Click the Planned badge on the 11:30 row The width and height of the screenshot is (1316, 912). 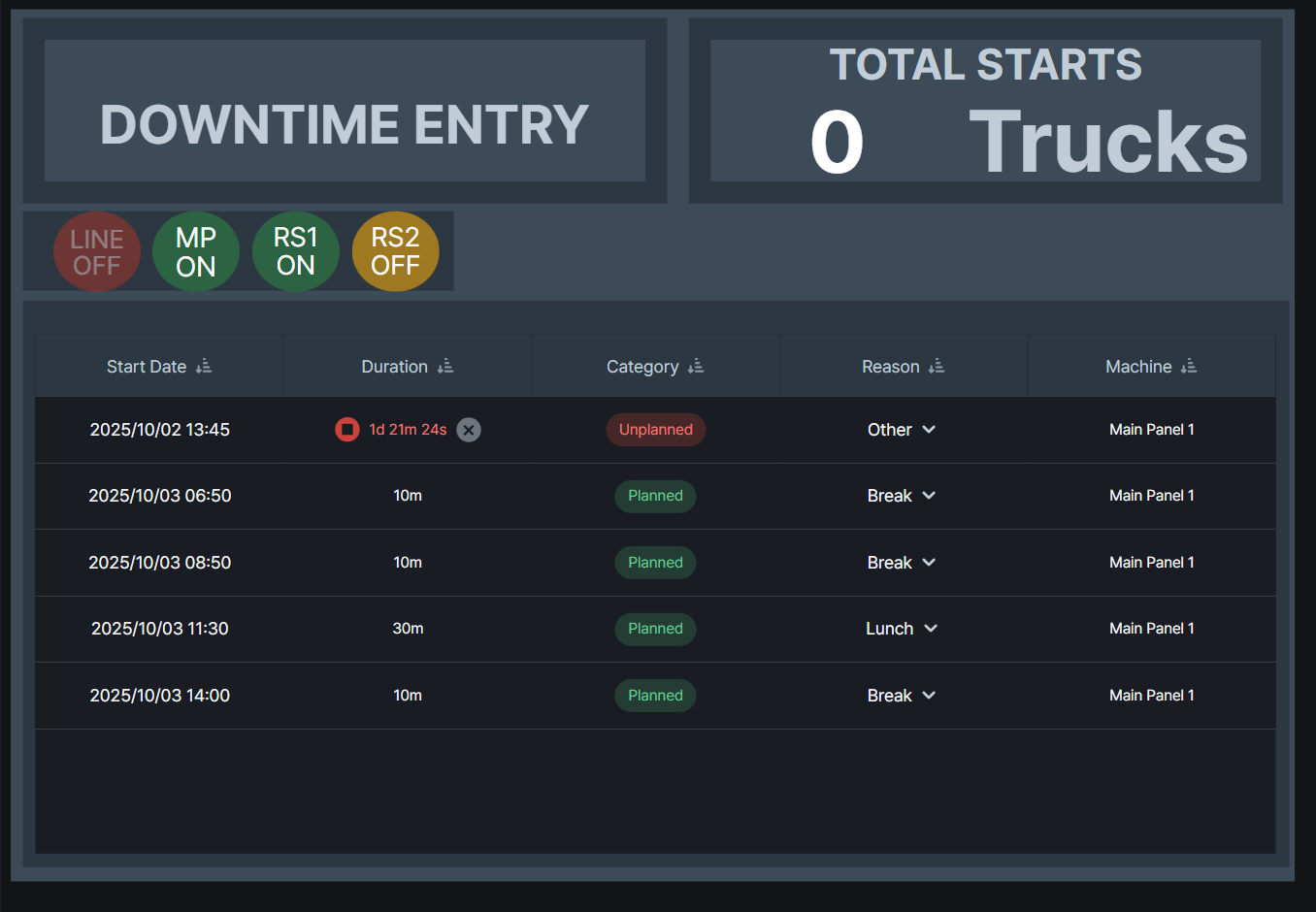pos(655,629)
